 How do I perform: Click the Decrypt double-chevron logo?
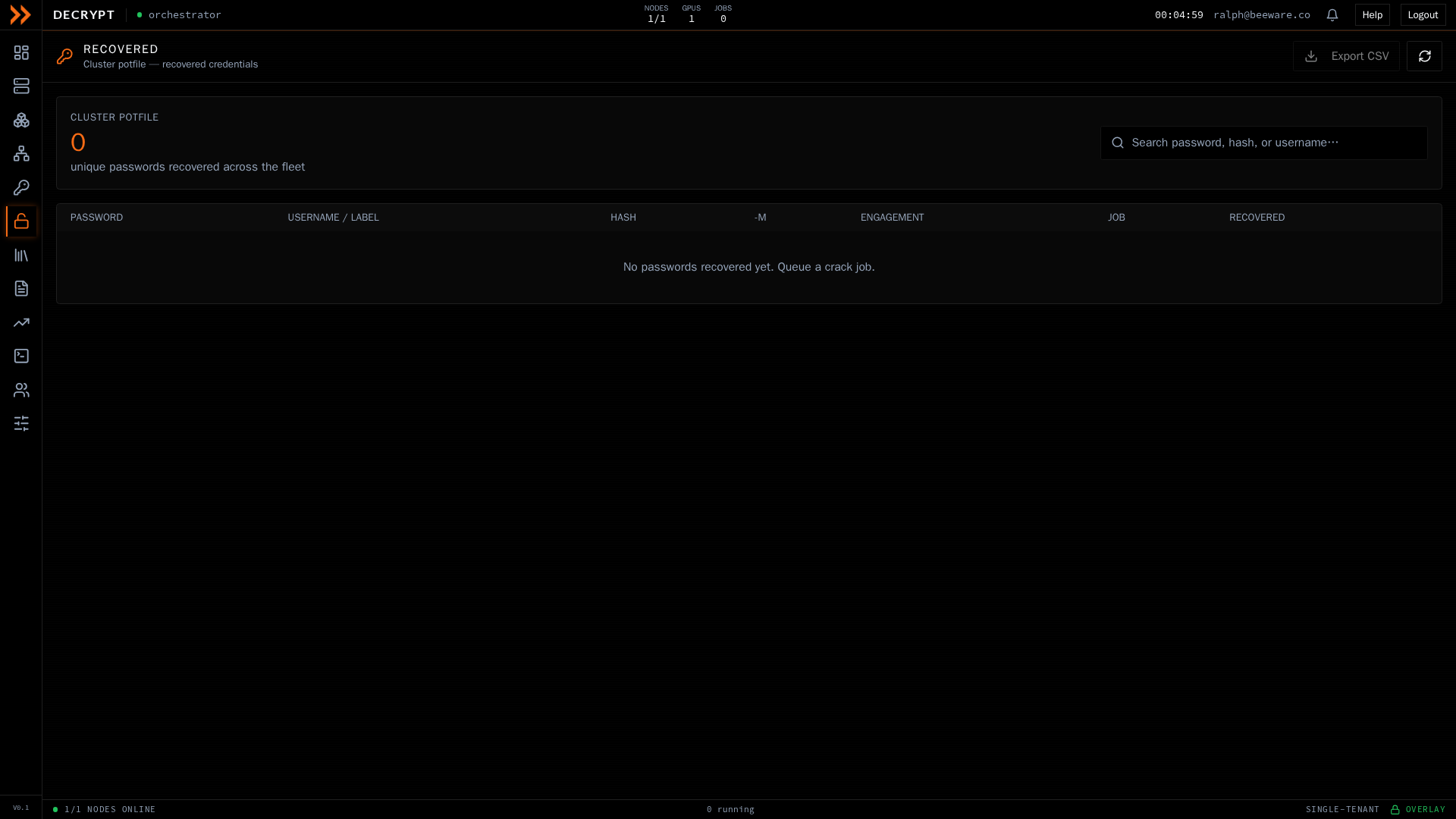tap(20, 14)
